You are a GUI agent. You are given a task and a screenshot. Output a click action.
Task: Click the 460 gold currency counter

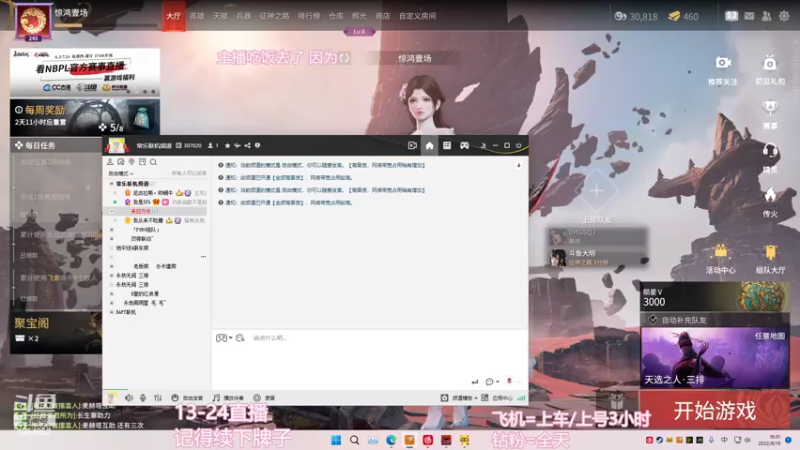683,16
